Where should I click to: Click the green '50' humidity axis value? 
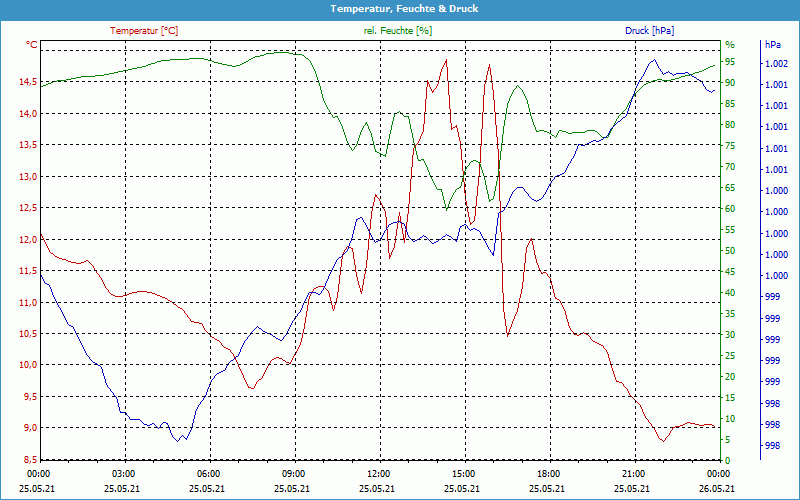(730, 251)
